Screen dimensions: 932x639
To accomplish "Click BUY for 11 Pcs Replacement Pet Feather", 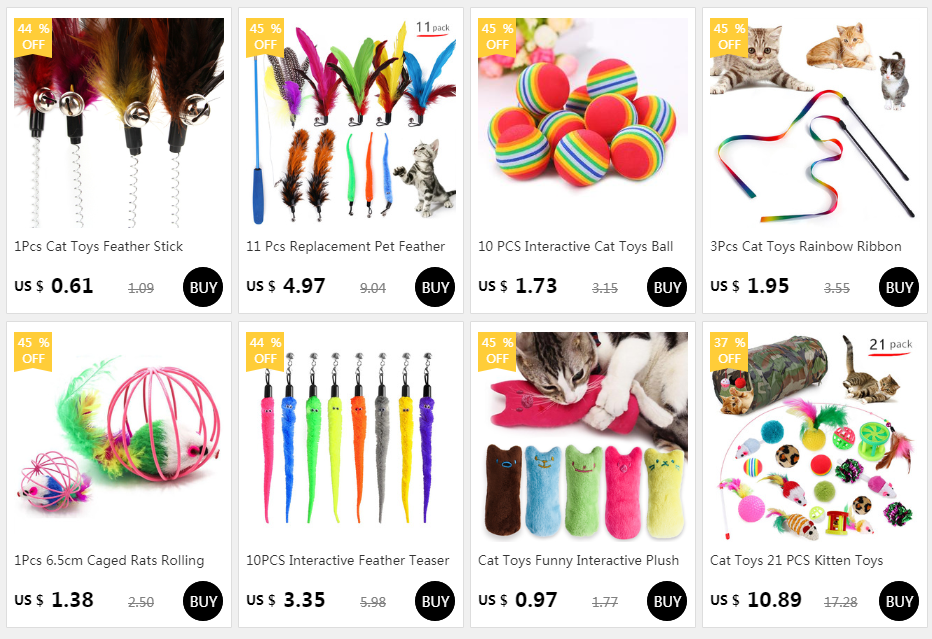I will point(434,287).
